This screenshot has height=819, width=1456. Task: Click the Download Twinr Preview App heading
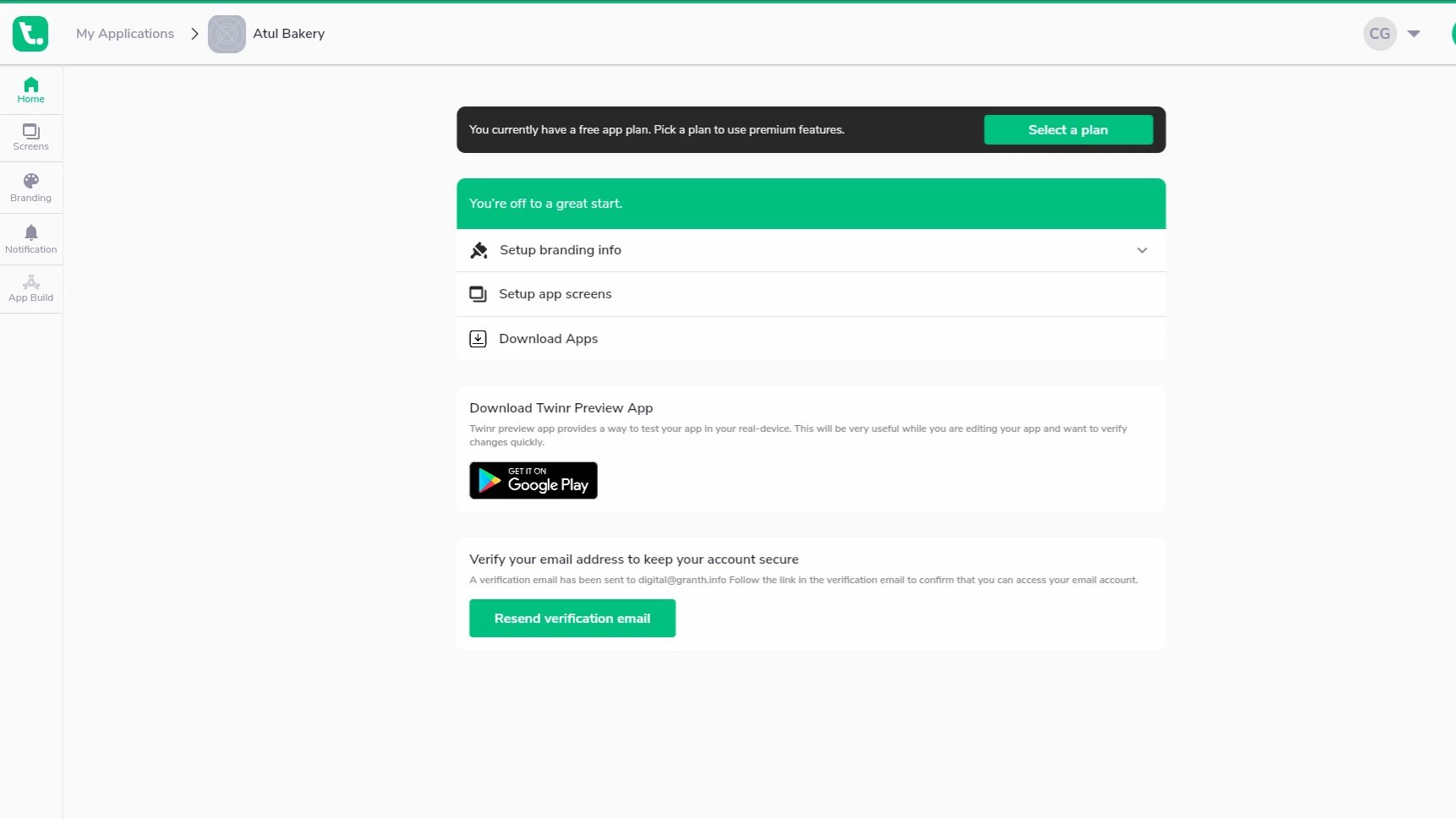tap(561, 408)
